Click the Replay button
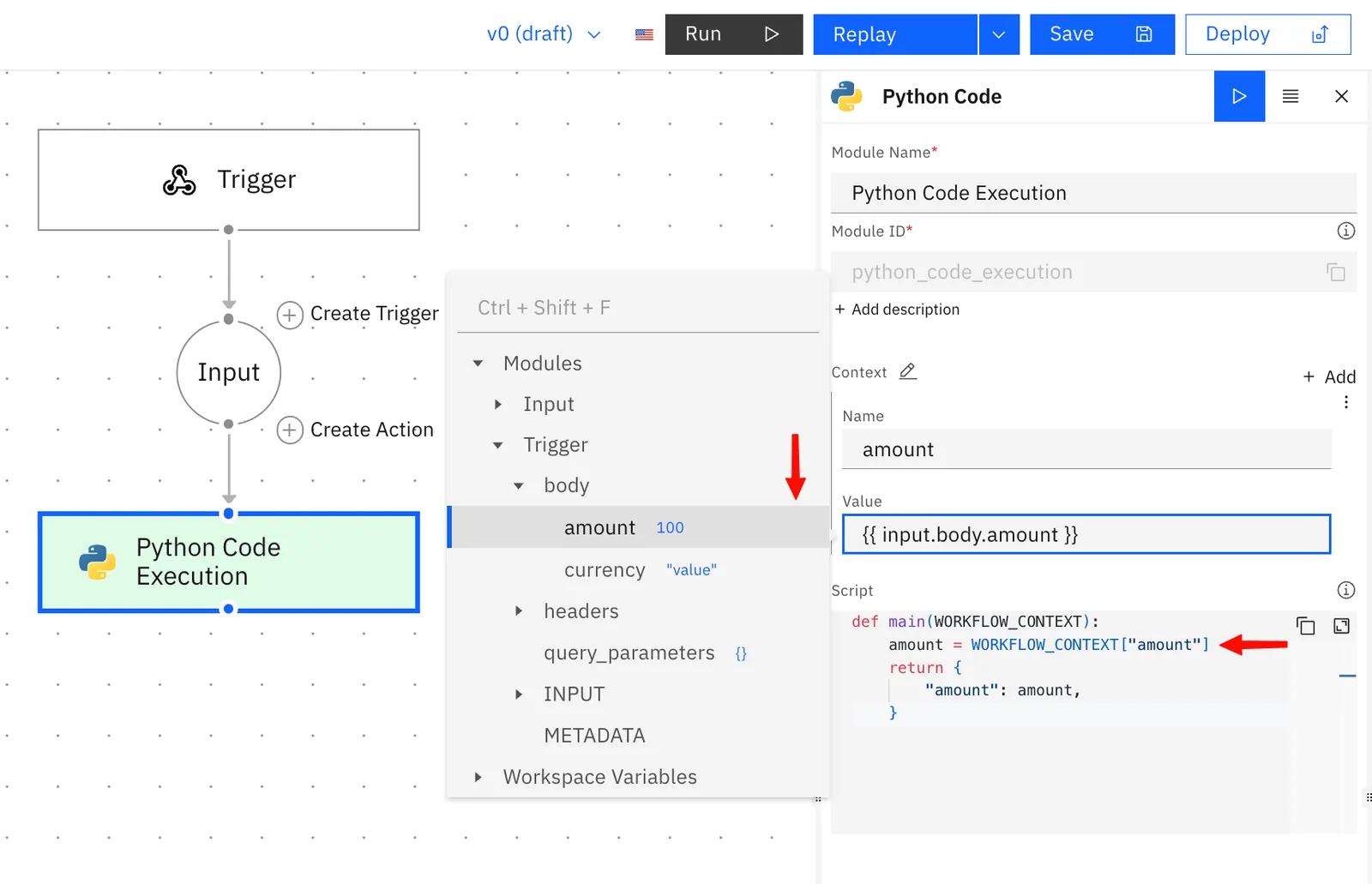 point(895,34)
